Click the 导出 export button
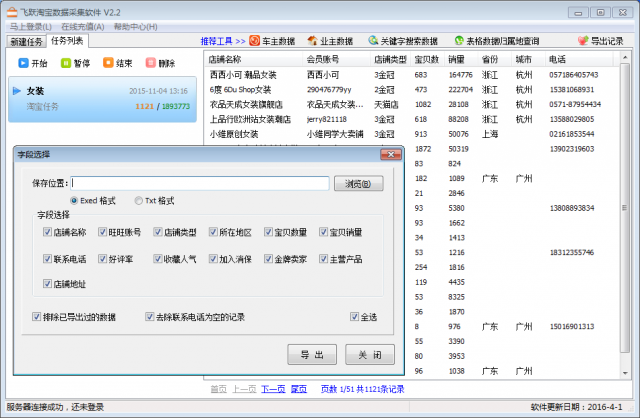640x418 pixels. coord(312,354)
